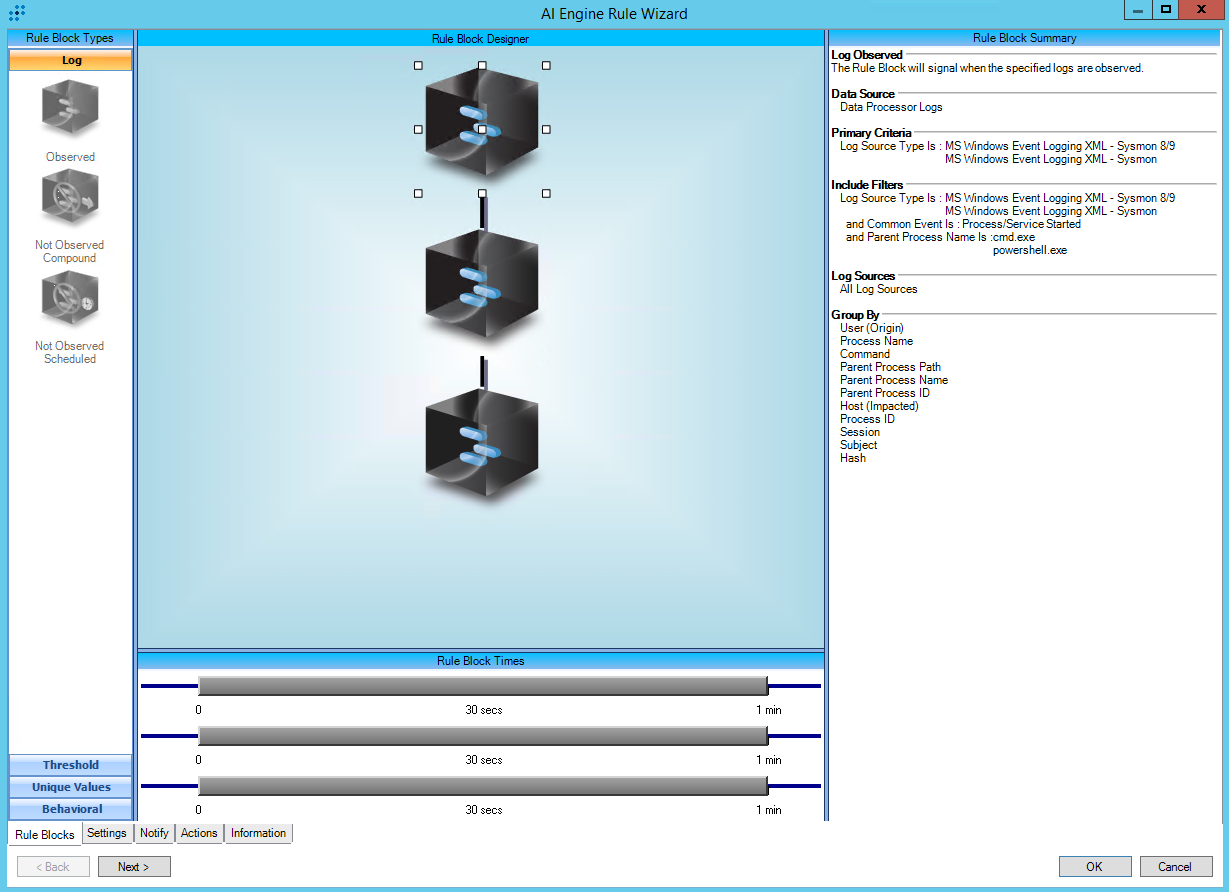Click the first Rule Block Times slider bar
Screen dimensions: 1229x892
(482, 686)
